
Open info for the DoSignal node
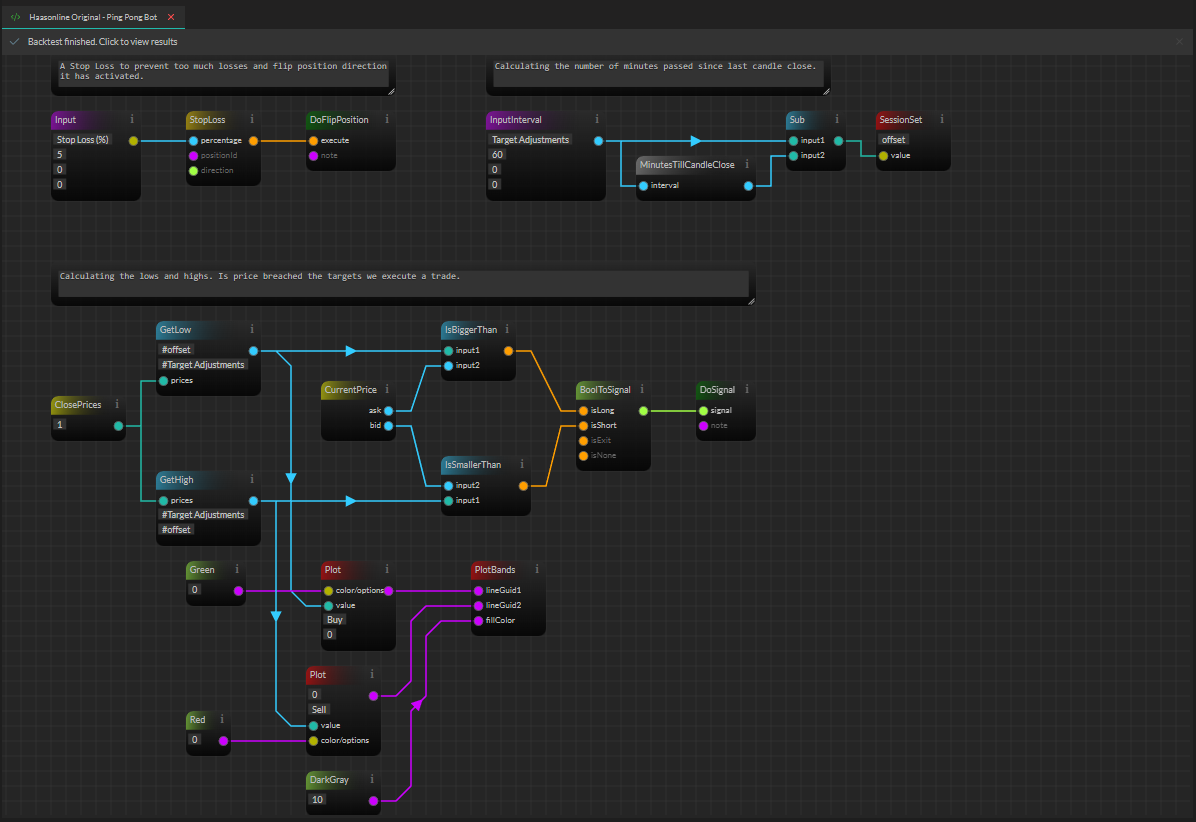tap(747, 389)
